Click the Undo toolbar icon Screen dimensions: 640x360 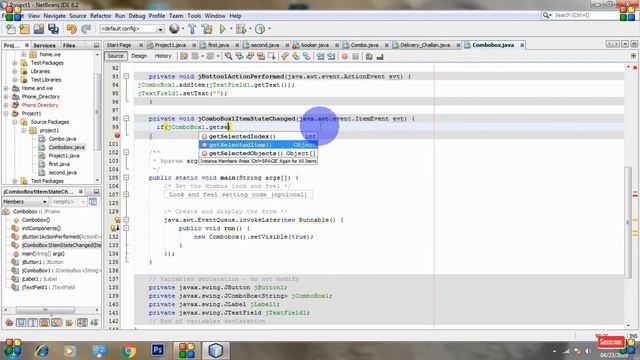pos(72,29)
